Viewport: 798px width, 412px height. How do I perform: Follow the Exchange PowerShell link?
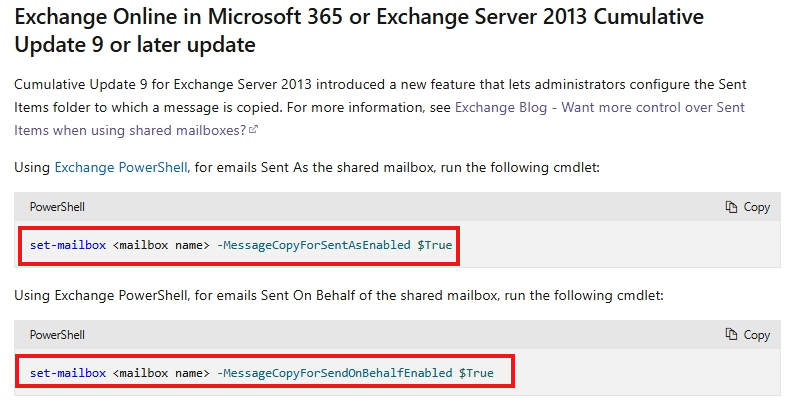[121, 167]
